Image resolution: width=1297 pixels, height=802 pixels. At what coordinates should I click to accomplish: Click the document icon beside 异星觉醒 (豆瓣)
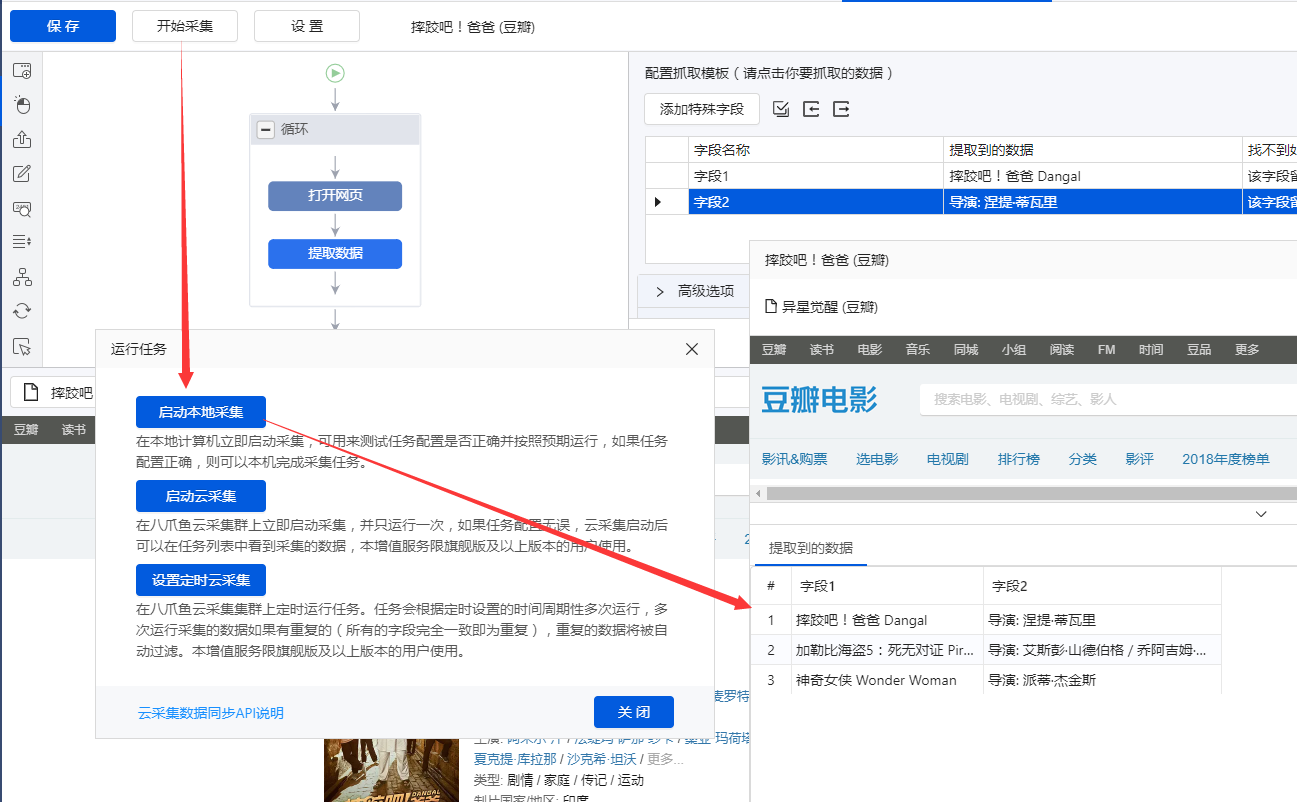[771, 307]
